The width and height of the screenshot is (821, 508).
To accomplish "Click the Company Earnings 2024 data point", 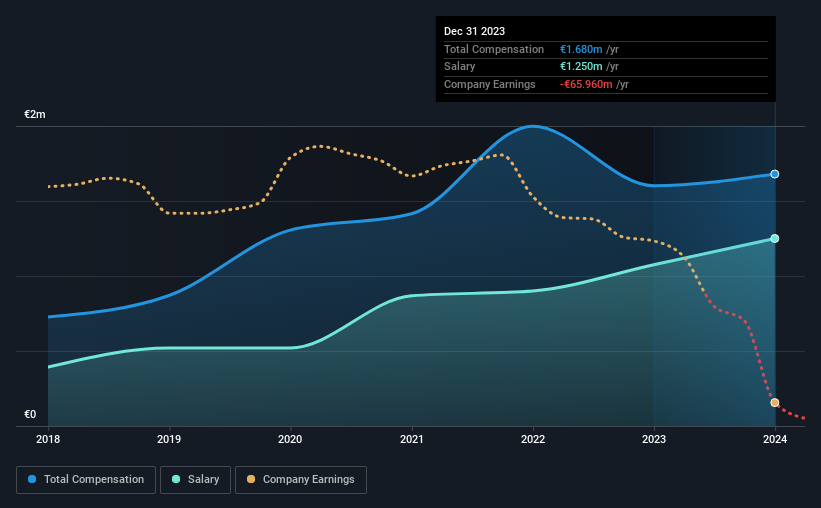I will [774, 403].
